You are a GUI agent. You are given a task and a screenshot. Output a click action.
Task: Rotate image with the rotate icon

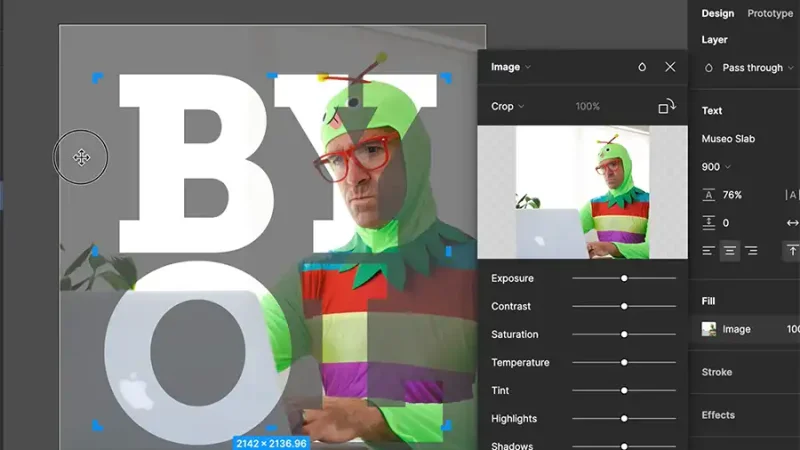(x=666, y=107)
